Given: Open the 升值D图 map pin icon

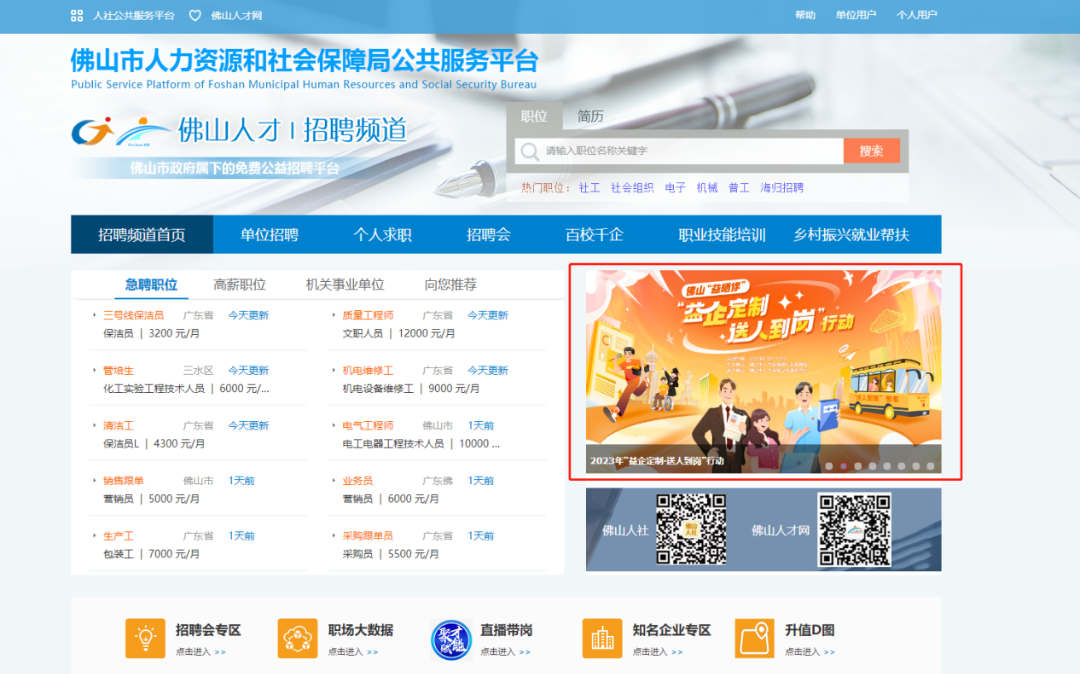Looking at the screenshot, I should coord(754,638).
